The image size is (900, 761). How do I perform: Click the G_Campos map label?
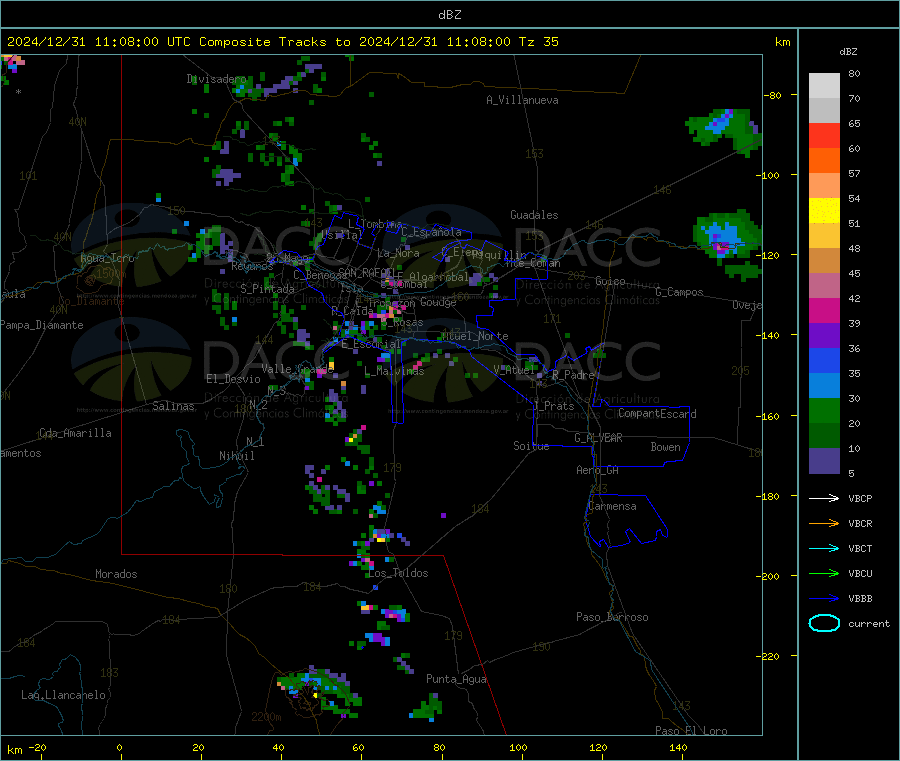click(x=679, y=292)
